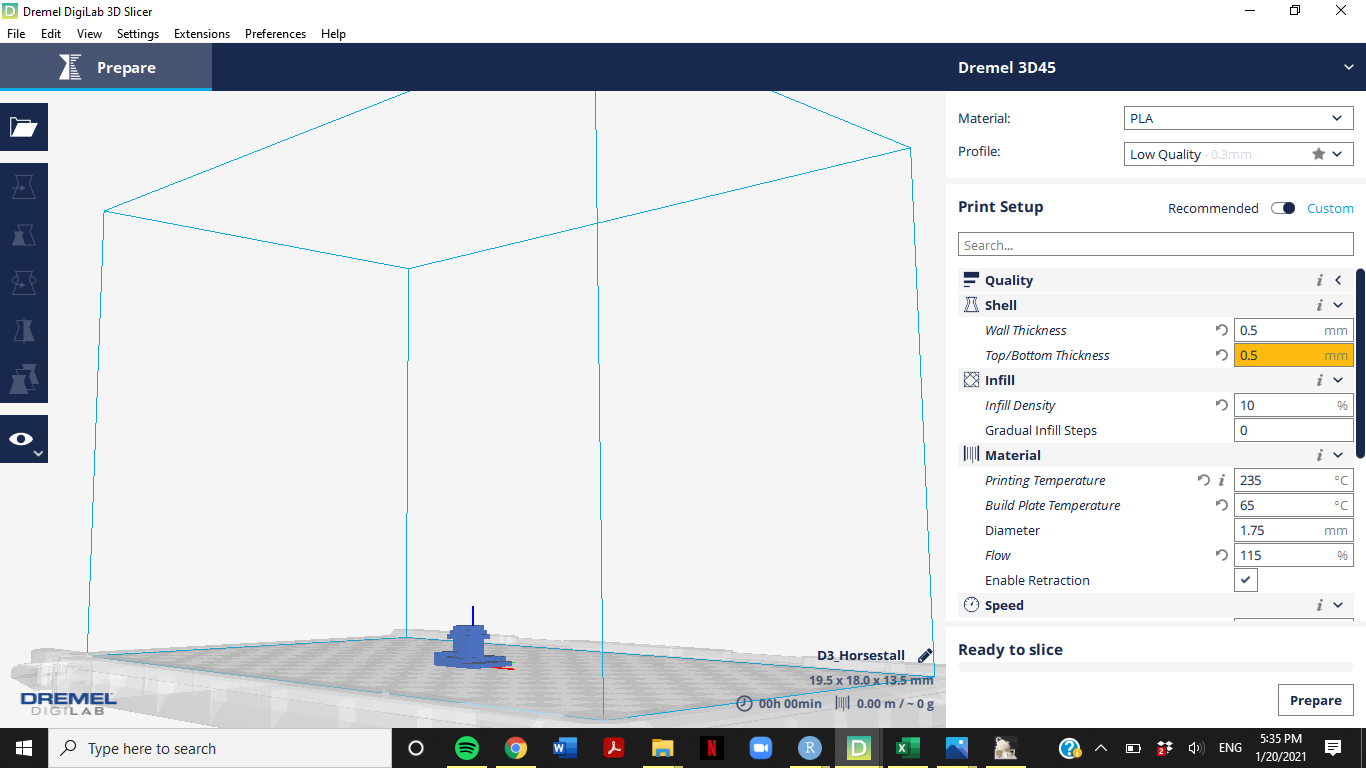Click the Material section info icon

click(1319, 455)
